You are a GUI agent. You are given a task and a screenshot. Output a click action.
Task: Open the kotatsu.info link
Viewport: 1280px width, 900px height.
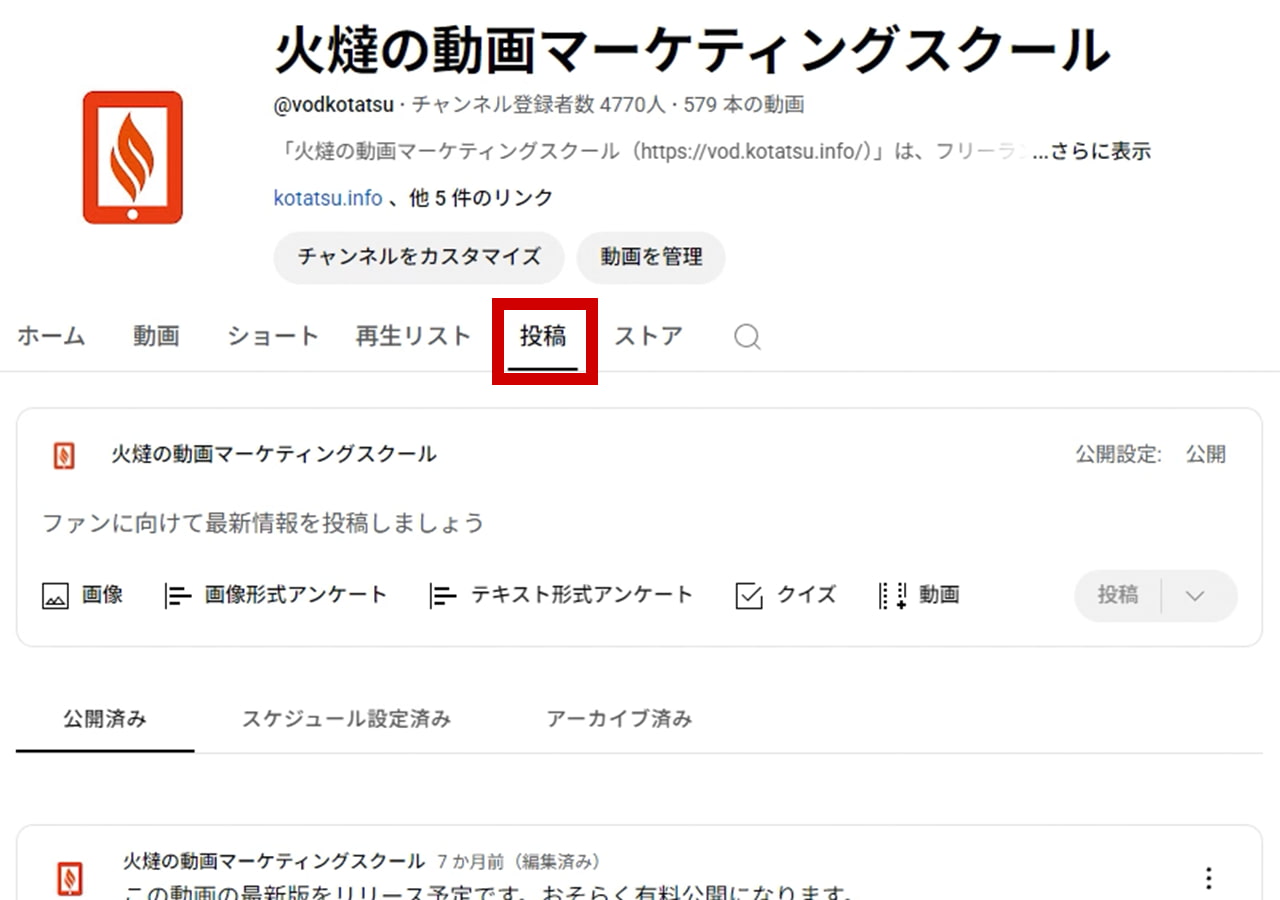click(x=328, y=198)
